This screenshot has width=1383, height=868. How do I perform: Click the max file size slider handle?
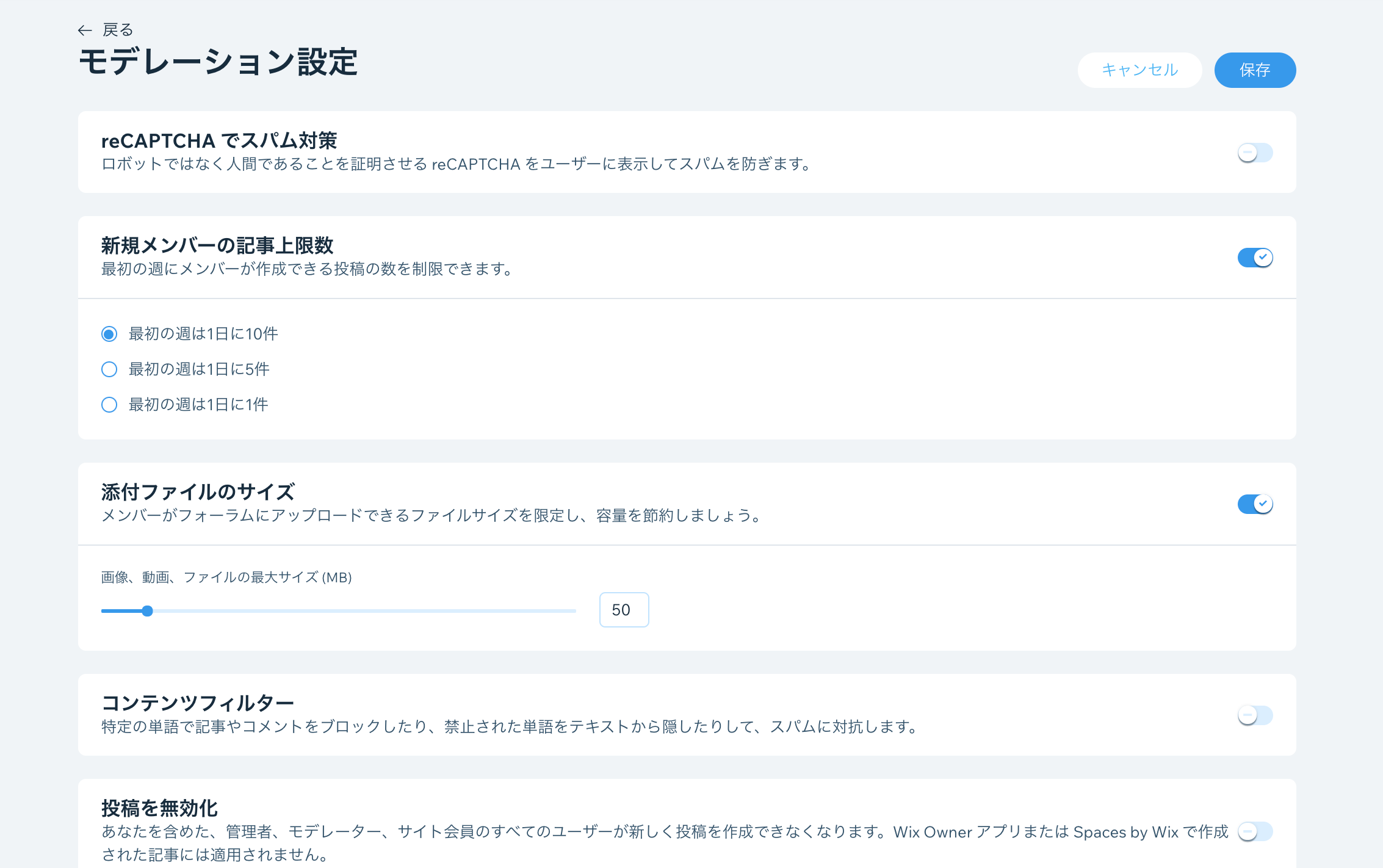point(147,610)
